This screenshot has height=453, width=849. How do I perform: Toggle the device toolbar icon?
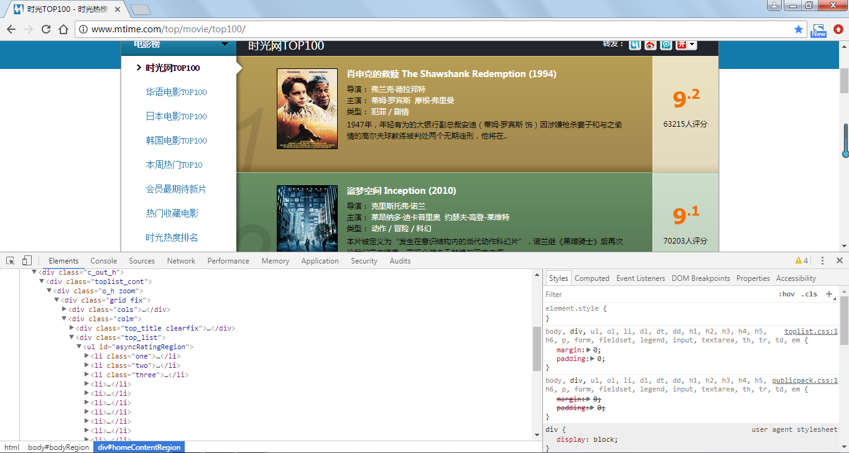[27, 261]
